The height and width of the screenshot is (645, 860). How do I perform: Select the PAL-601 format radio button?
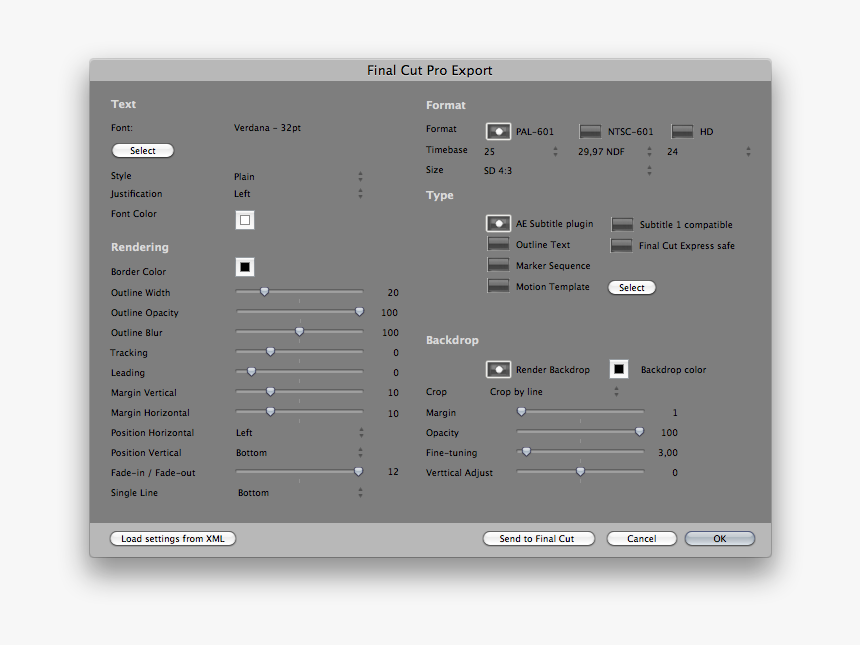click(x=498, y=132)
